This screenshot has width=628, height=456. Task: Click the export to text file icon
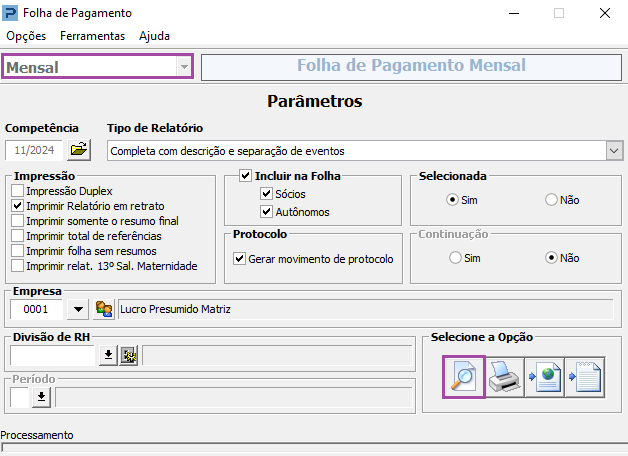click(585, 377)
